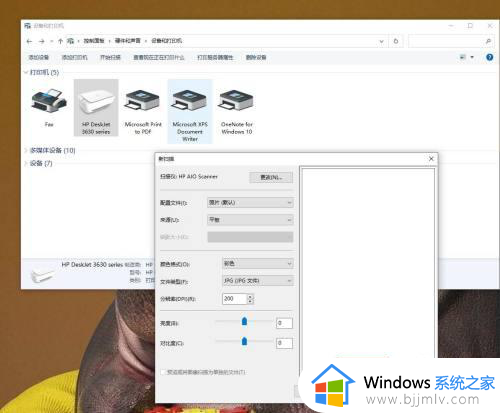Toggle preview/scan as separate files checkbox
The height and width of the screenshot is (413, 500).
163,372
